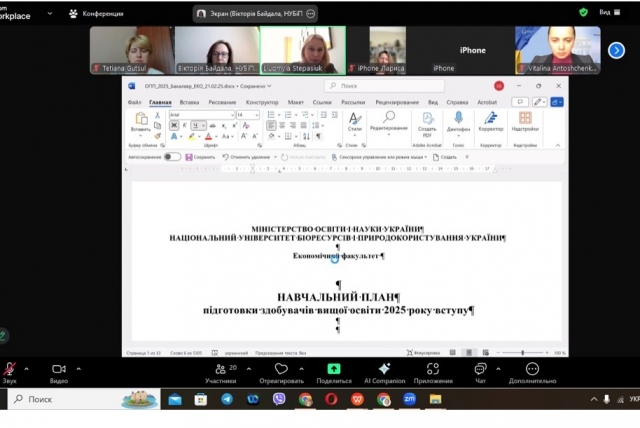Click React (Отреагировать) button
640x428 pixels.
281,373
